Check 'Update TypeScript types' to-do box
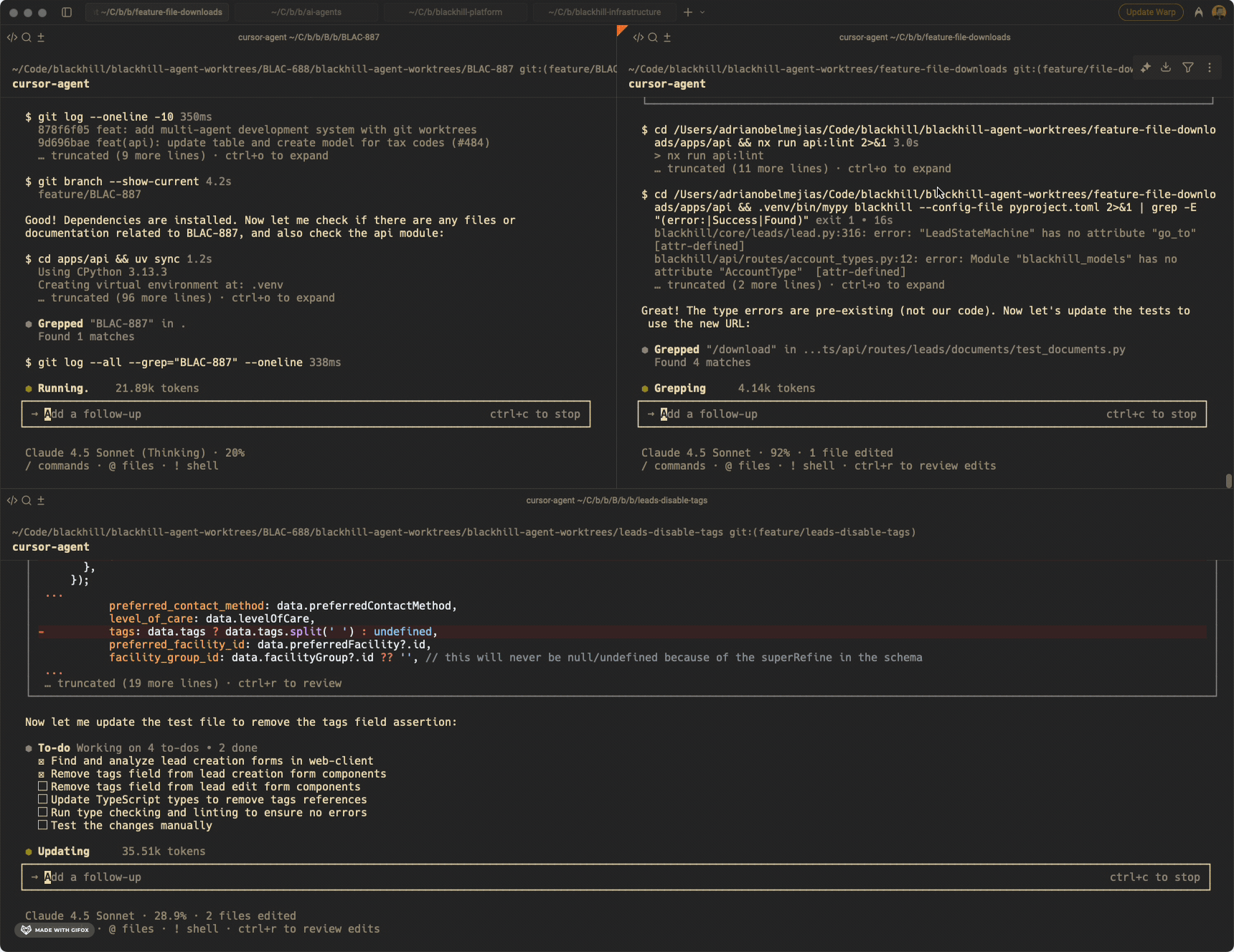The height and width of the screenshot is (952, 1234). (42, 799)
